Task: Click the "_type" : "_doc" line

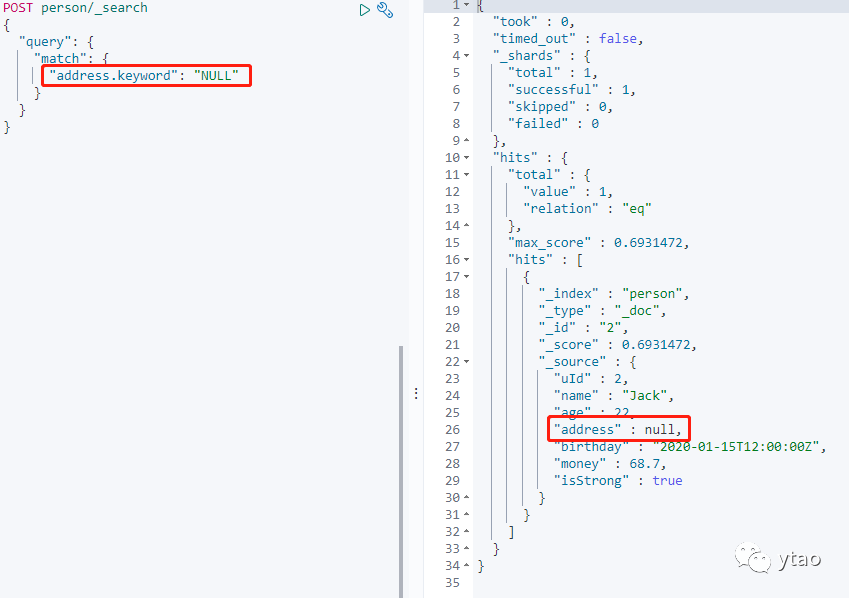Action: tap(602, 311)
